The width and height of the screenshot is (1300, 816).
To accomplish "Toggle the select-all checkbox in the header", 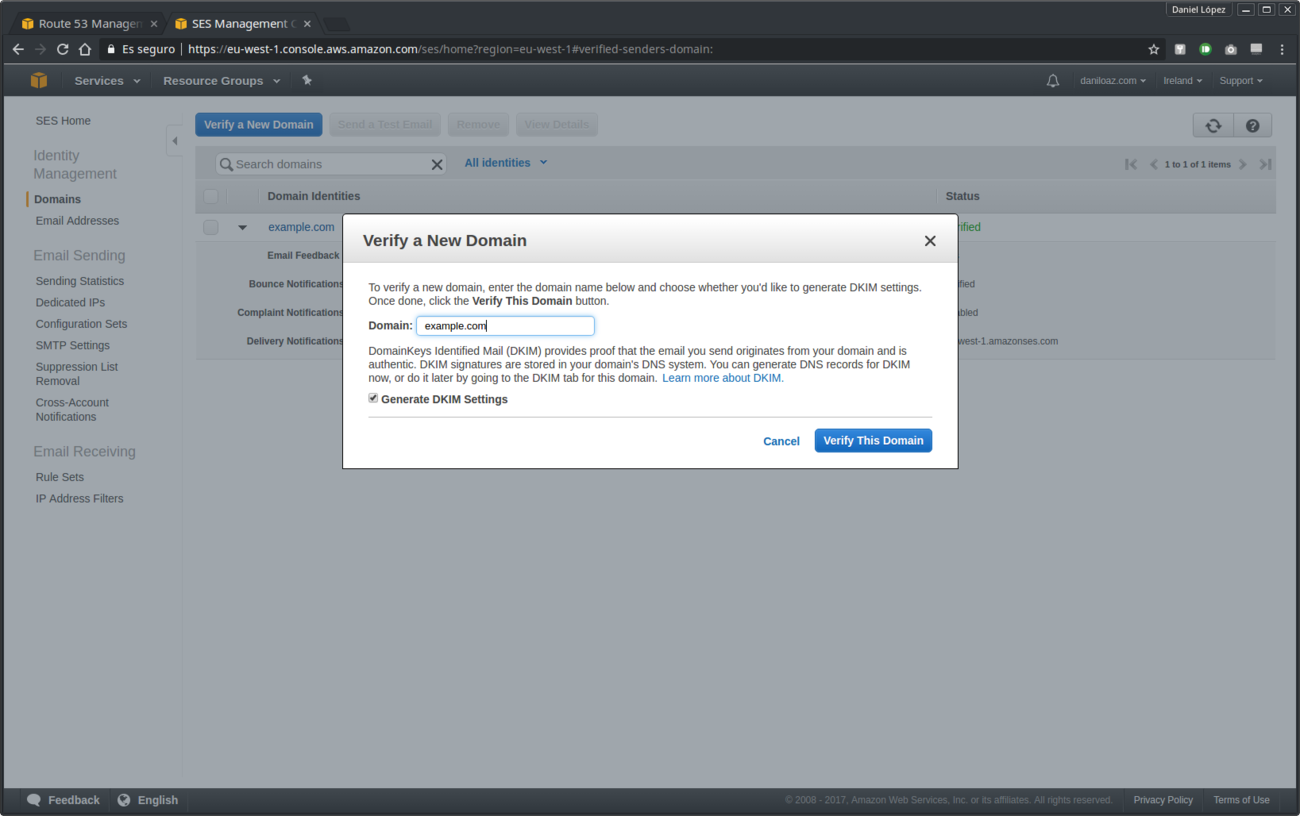I will 210,196.
